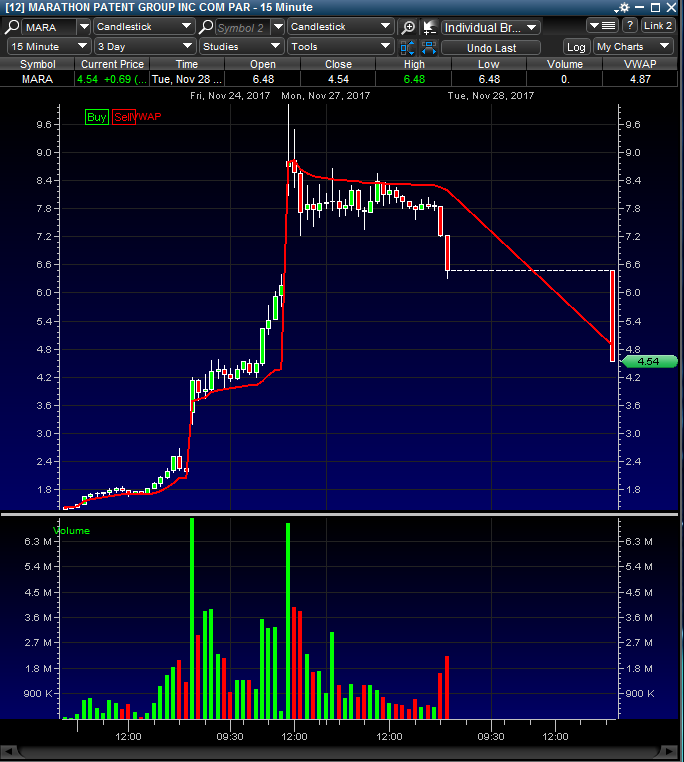Click the VWAP column header
The image size is (684, 762).
click(640, 64)
